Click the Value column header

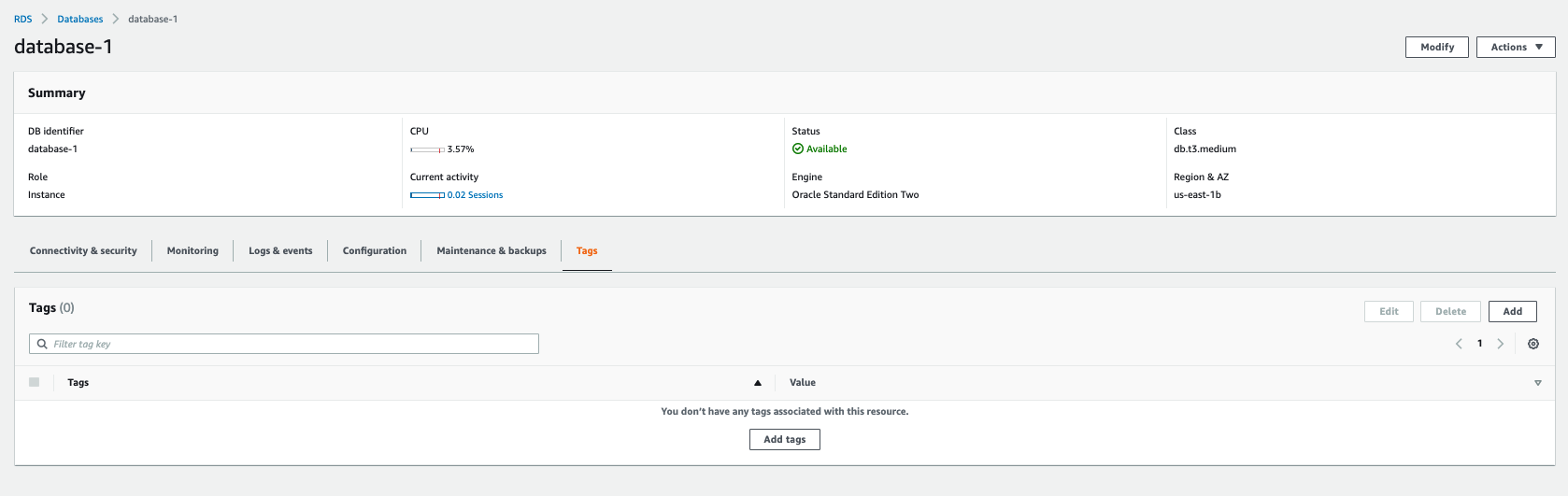click(x=803, y=383)
